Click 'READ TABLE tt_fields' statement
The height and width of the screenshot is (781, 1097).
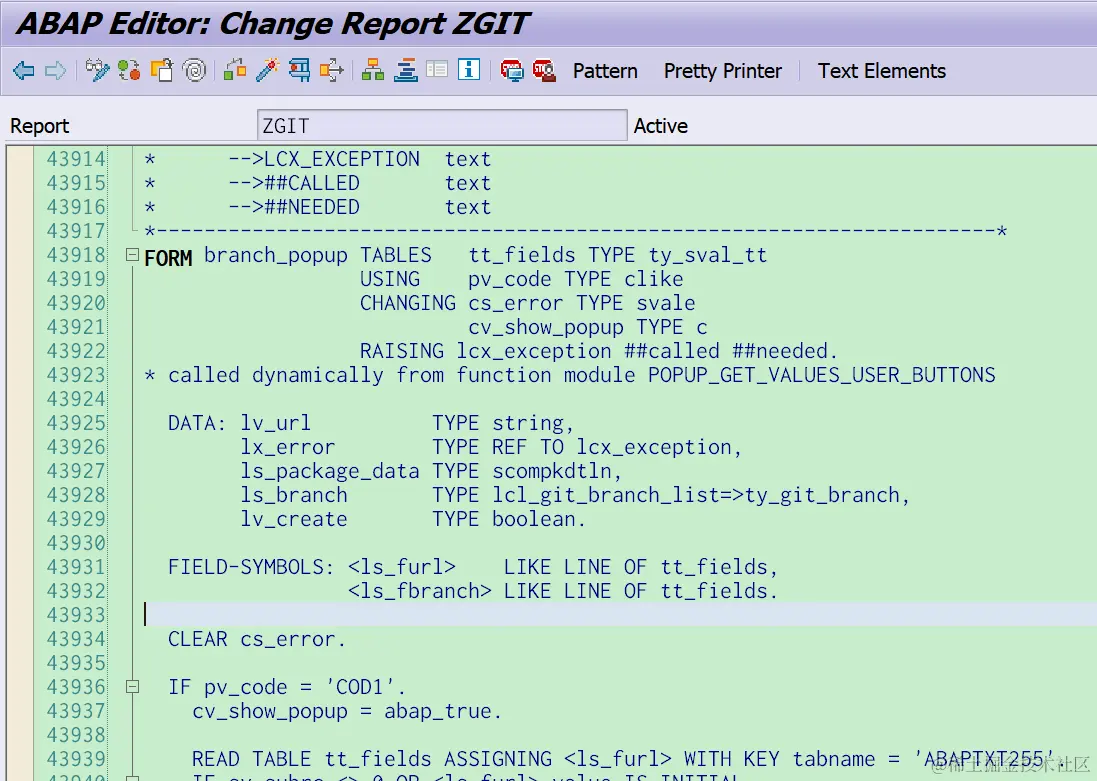coord(311,759)
